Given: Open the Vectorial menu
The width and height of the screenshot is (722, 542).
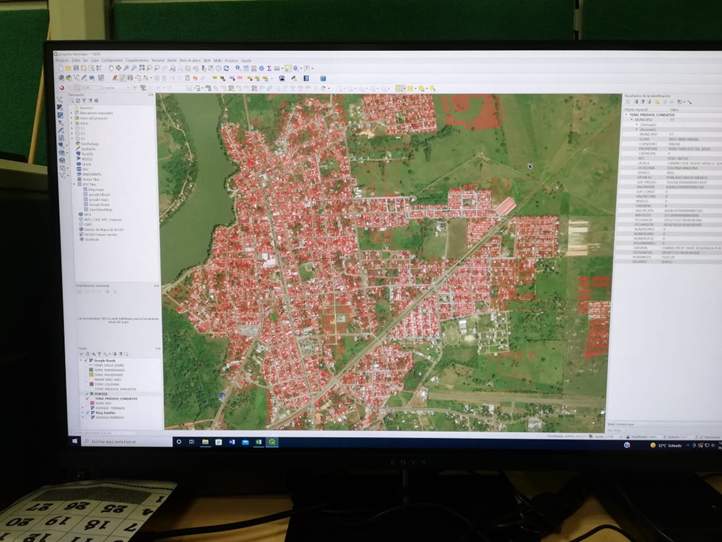Looking at the screenshot, I should (x=158, y=60).
